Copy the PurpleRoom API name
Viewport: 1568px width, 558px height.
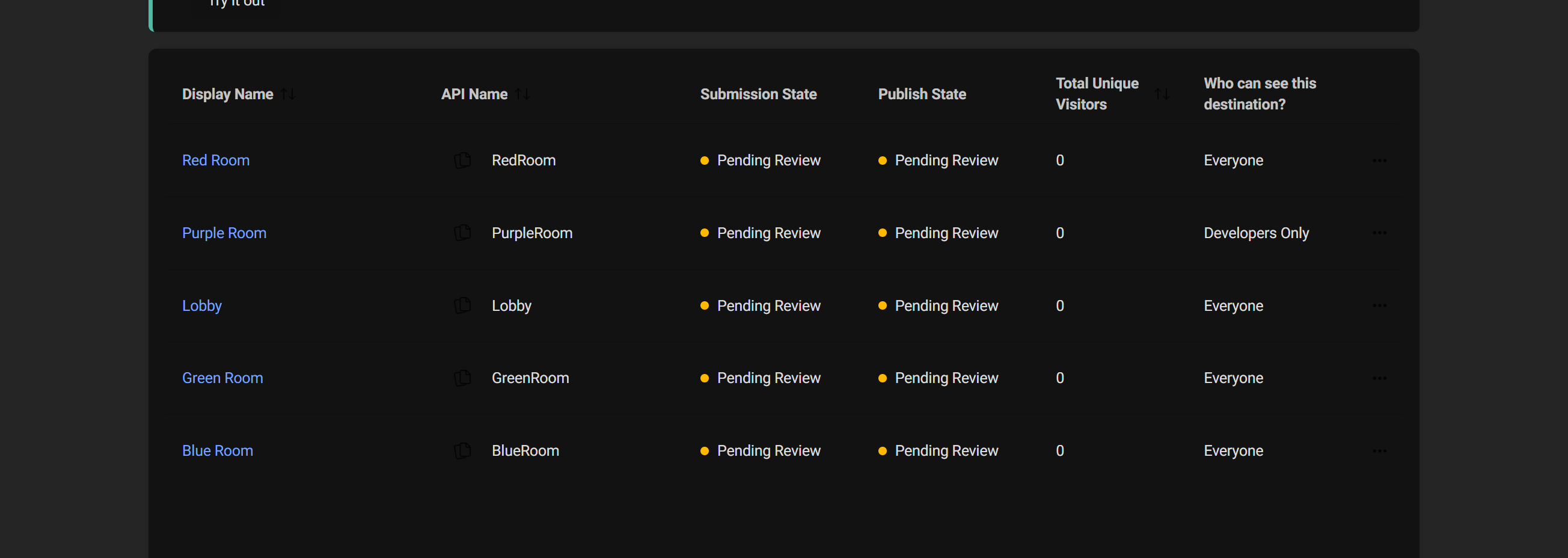462,233
